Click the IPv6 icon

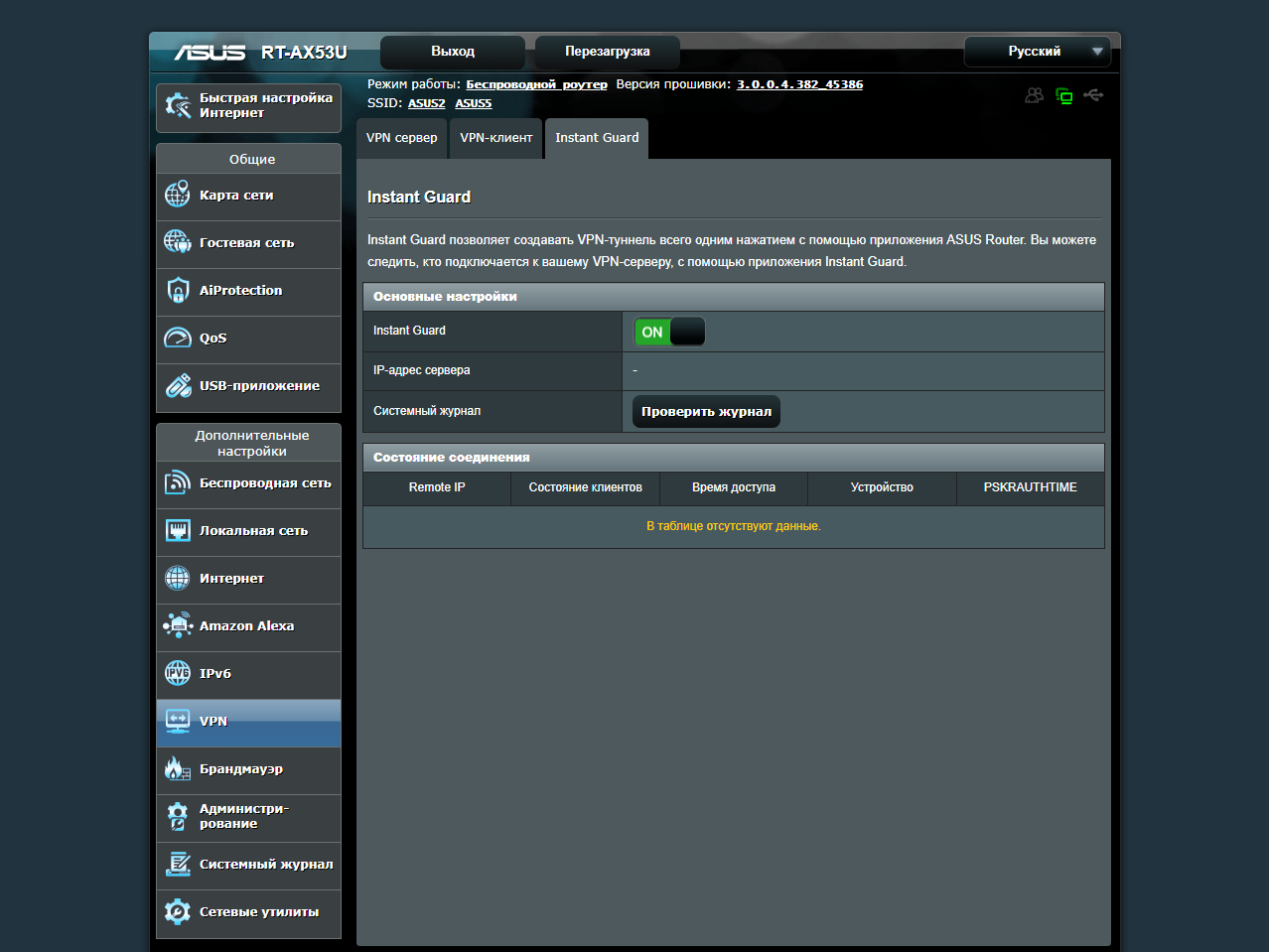[178, 673]
